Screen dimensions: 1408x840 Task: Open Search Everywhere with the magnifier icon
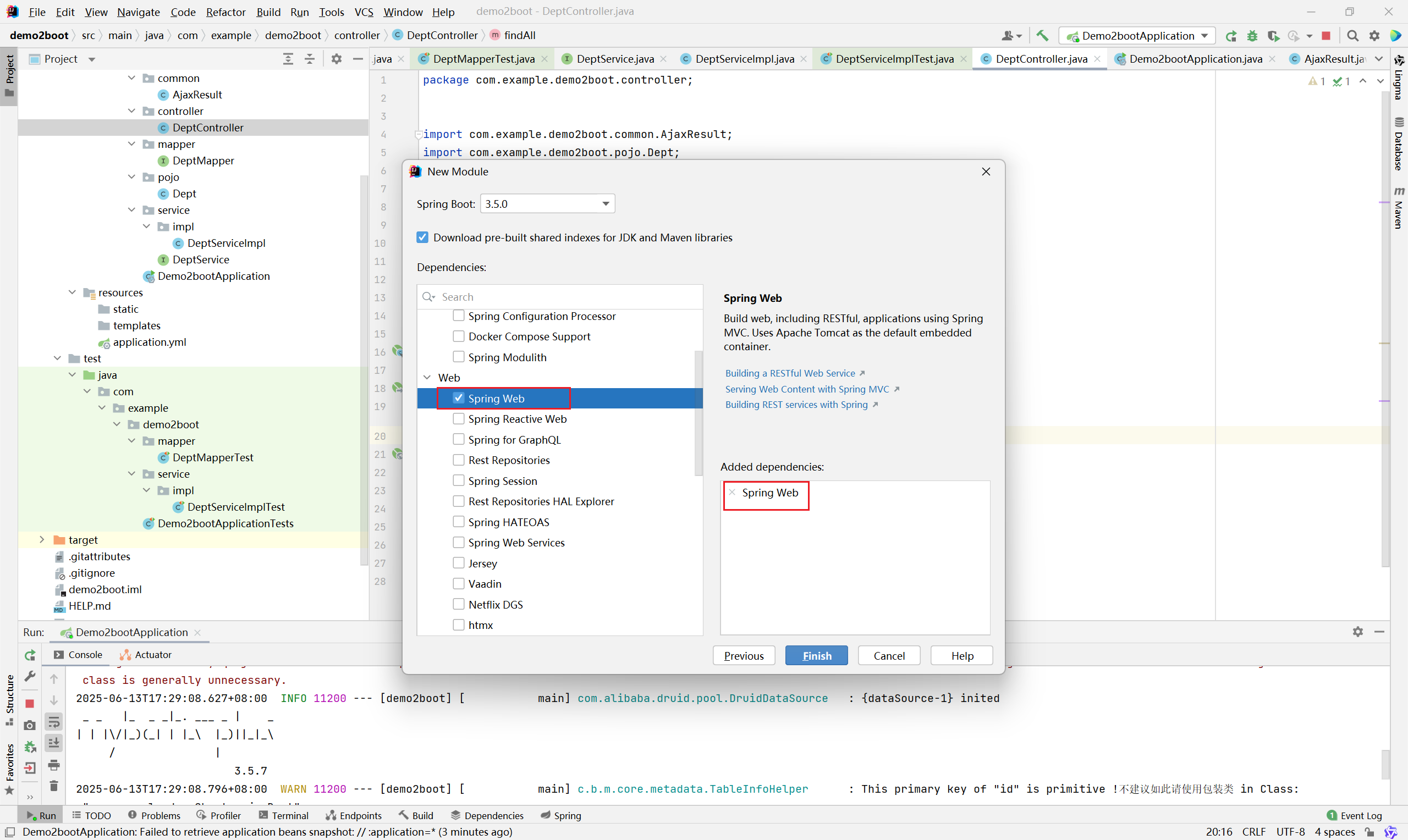pyautogui.click(x=1352, y=35)
